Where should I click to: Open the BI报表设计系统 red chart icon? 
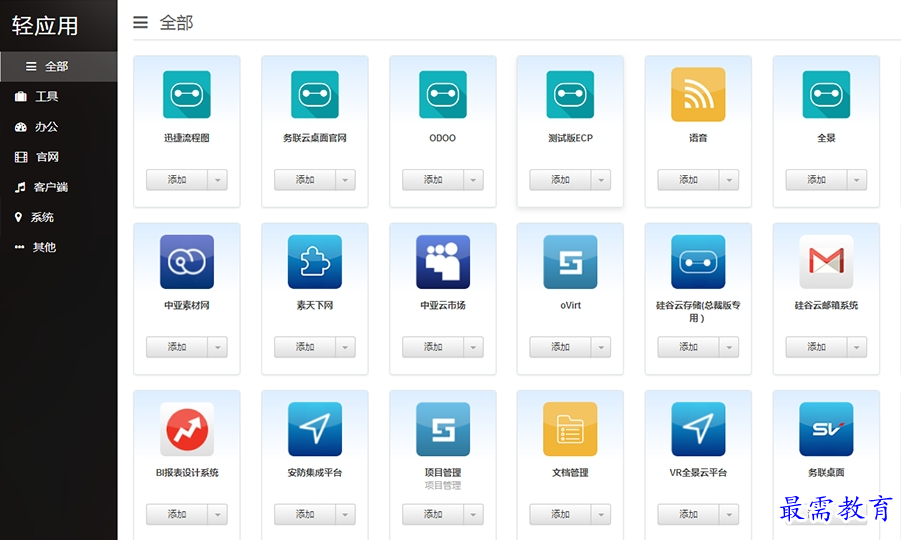point(187,429)
